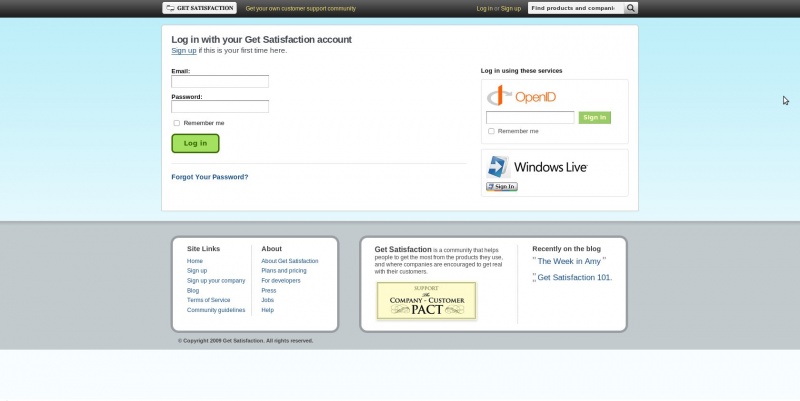Click the Recently on the blog heading
The height and width of the screenshot is (401, 800).
[x=566, y=249]
